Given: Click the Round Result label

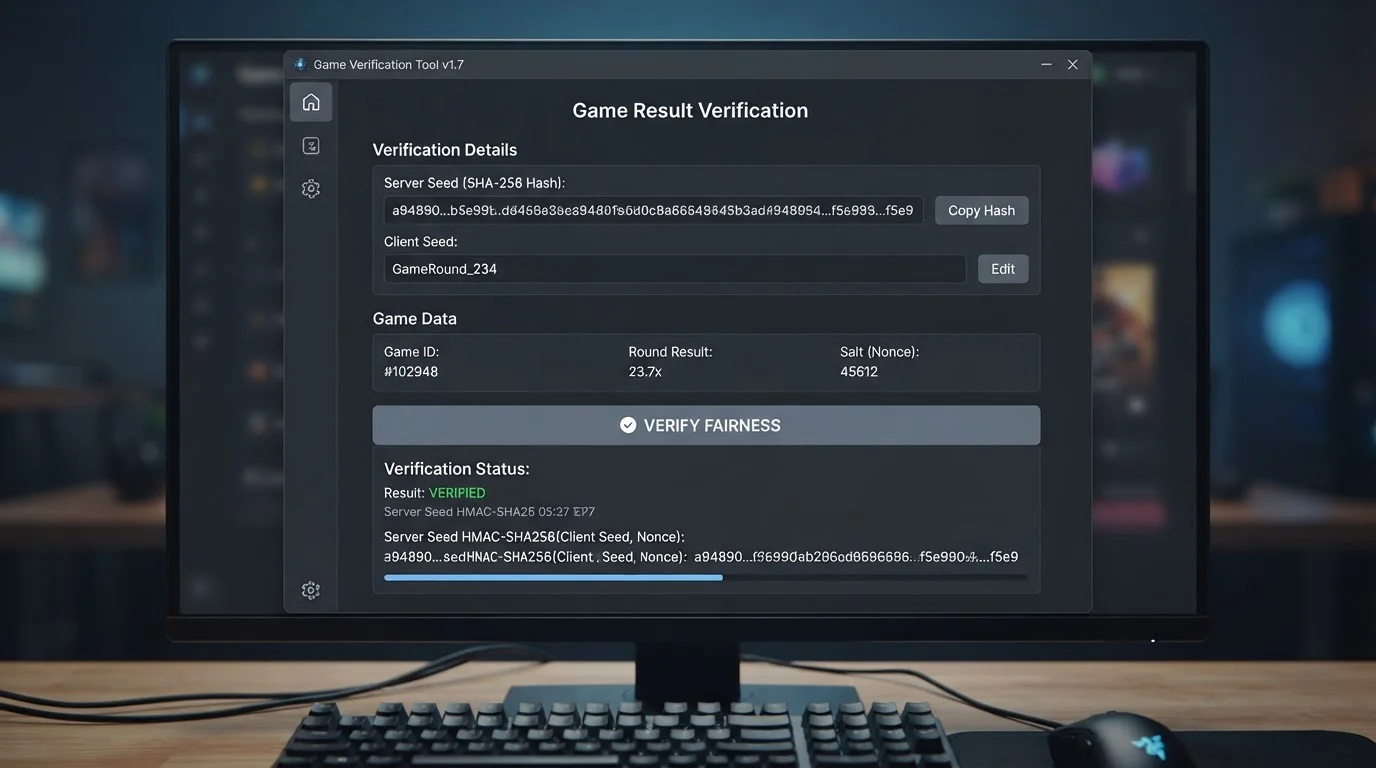Looking at the screenshot, I should pos(670,352).
